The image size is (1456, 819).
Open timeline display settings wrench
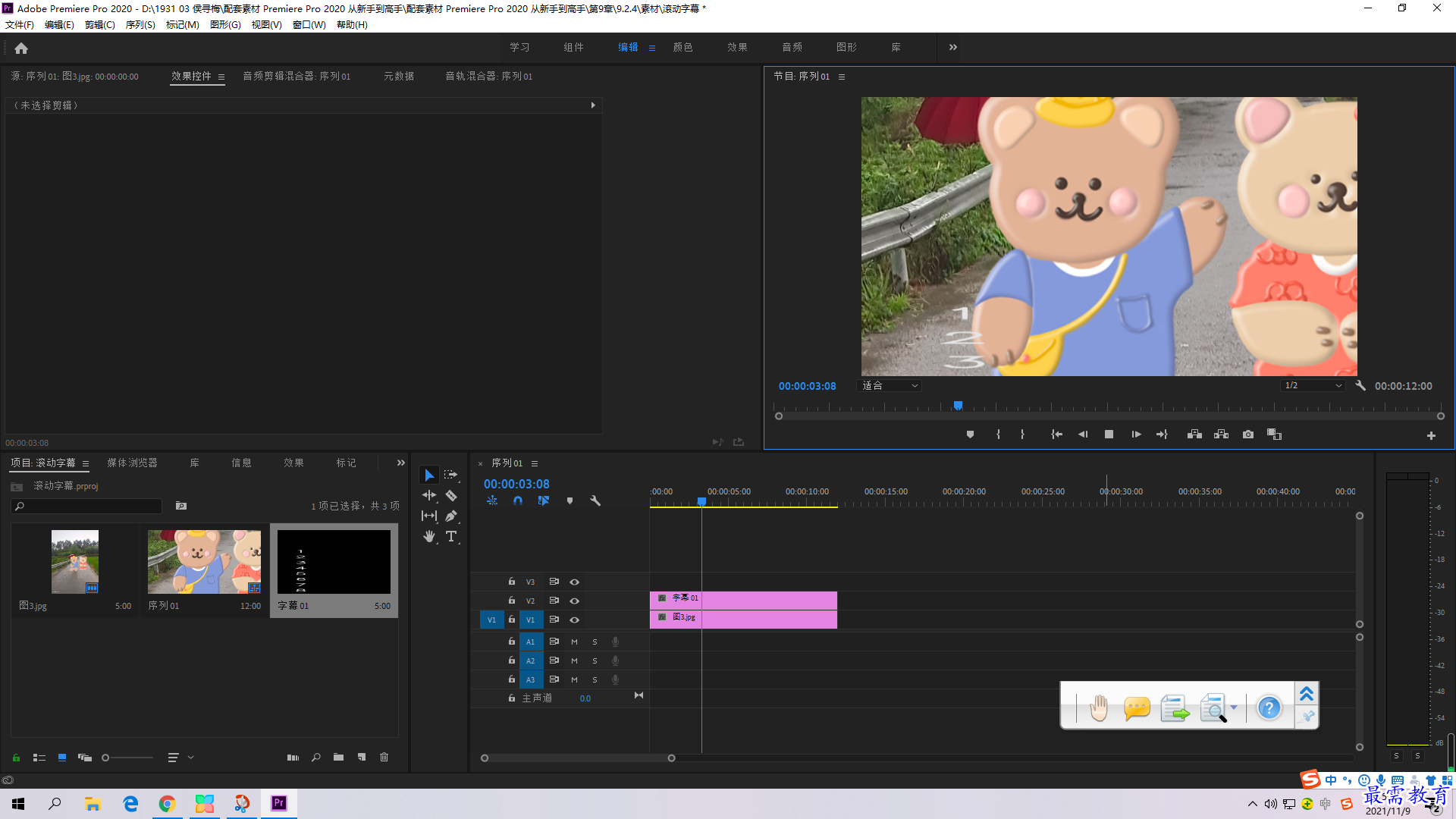pos(595,500)
